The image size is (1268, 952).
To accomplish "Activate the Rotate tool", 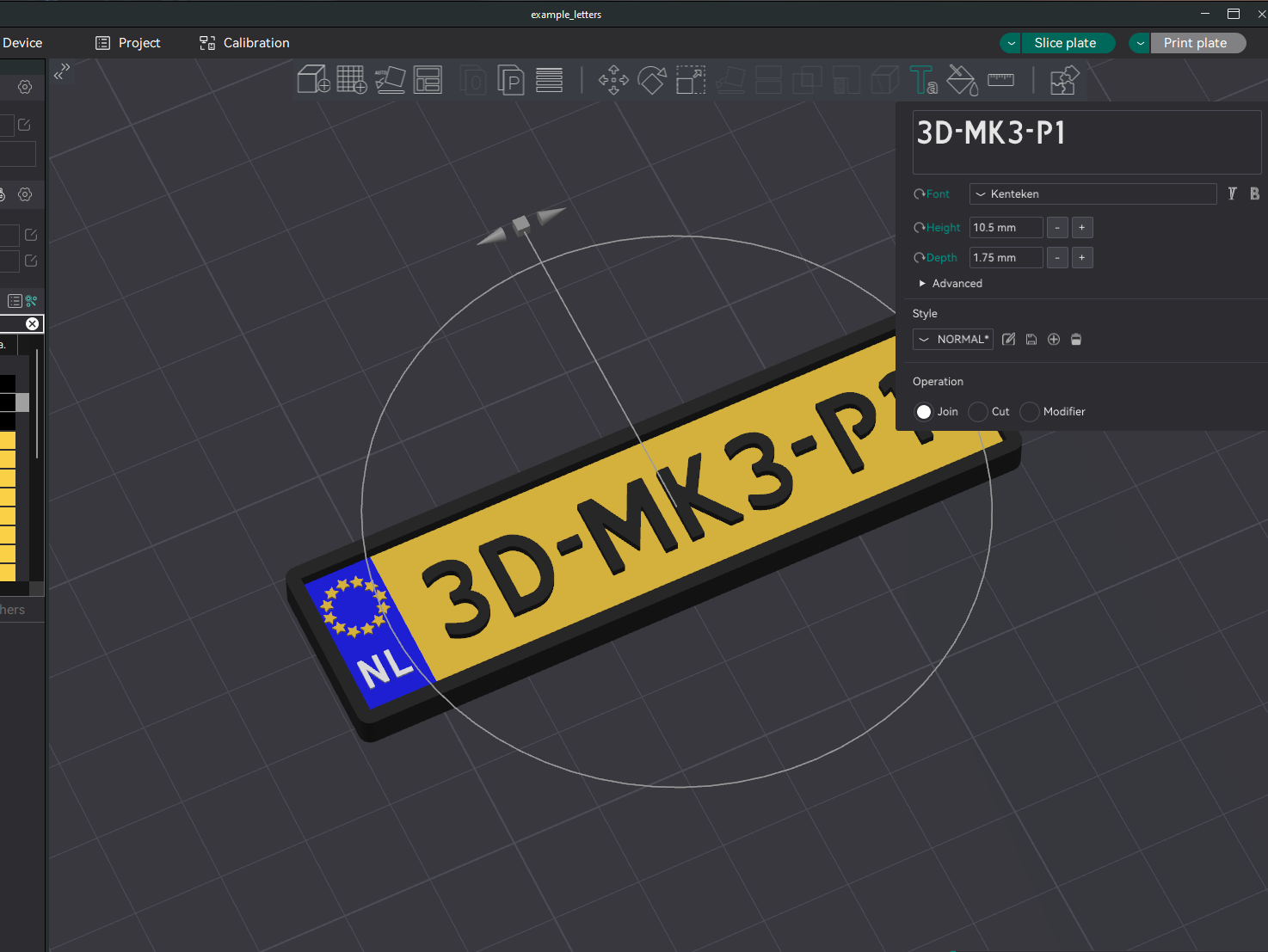I will tap(651, 79).
